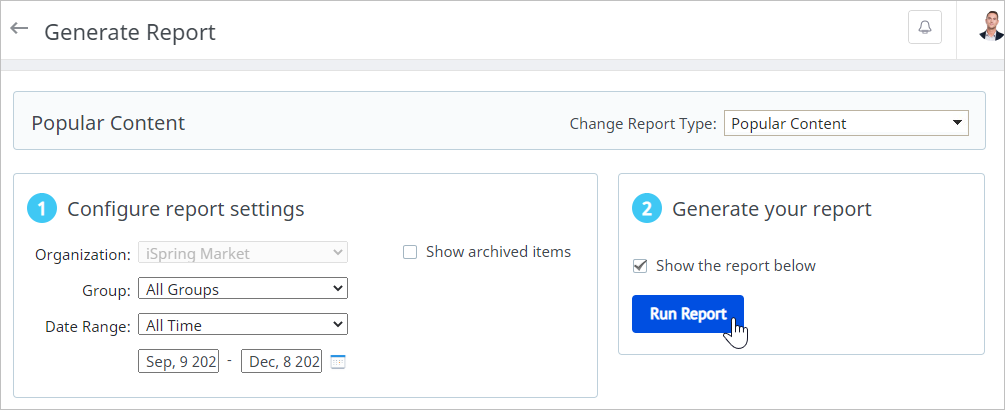Click the Group: label
The image size is (1005, 410).
[106, 290]
